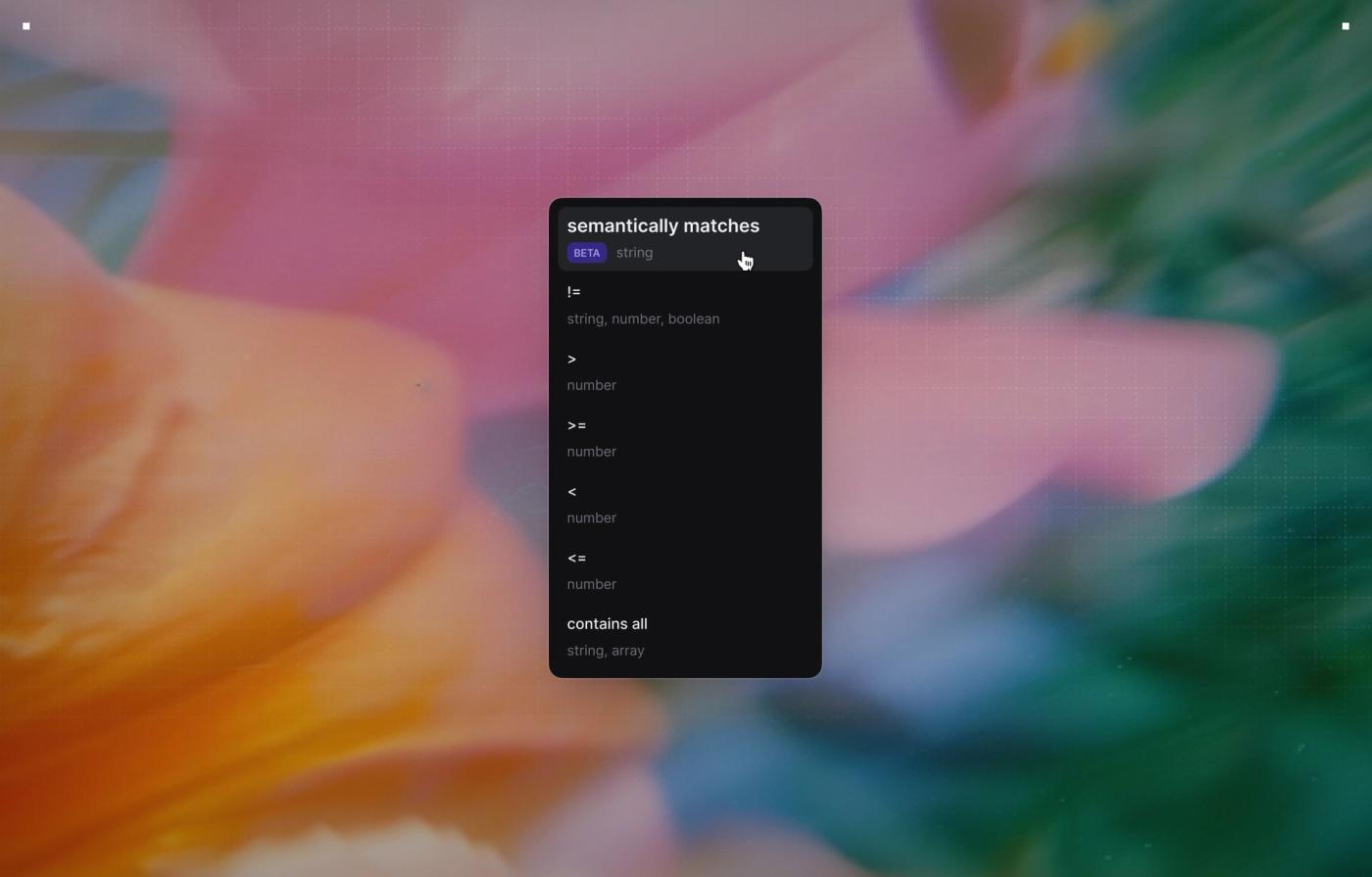The width and height of the screenshot is (1372, 877).
Task: Select the "contains all" operator
Action: (x=685, y=637)
